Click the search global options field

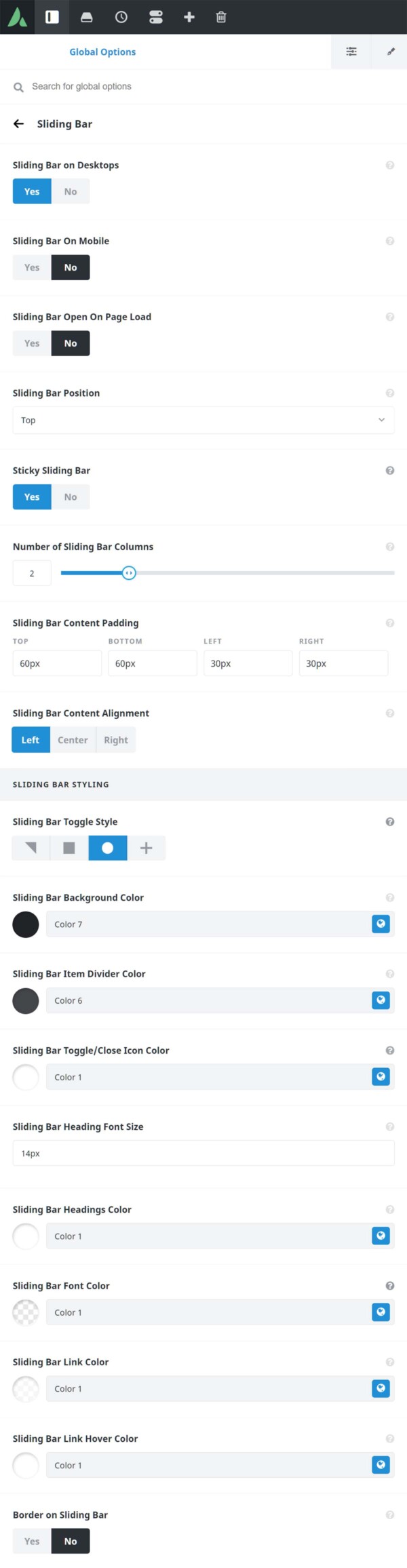tap(136, 86)
